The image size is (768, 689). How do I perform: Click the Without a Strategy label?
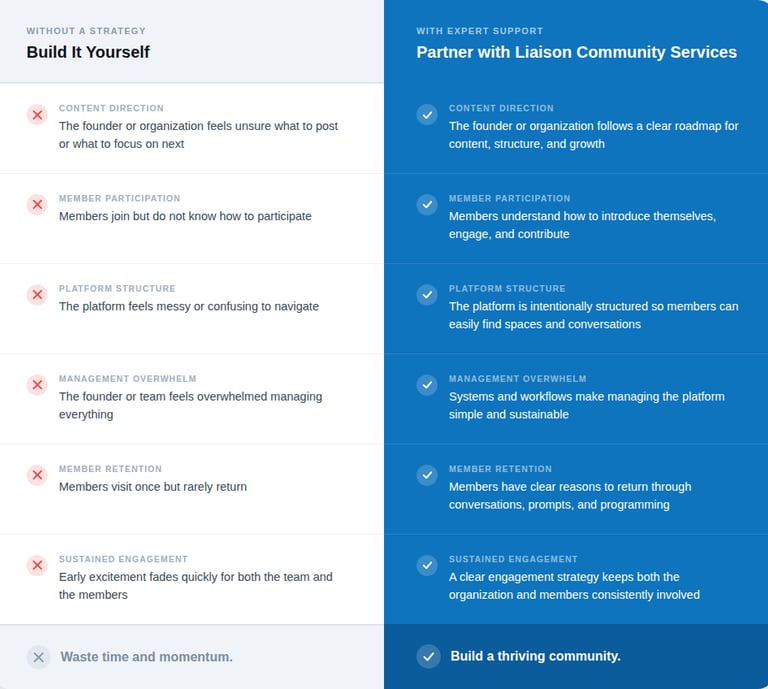click(86, 31)
